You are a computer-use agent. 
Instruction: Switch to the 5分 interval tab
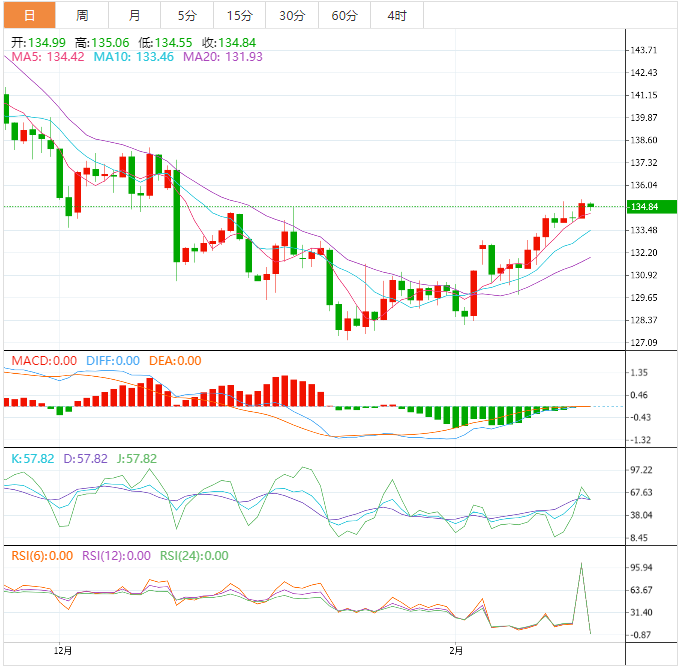[x=187, y=15]
